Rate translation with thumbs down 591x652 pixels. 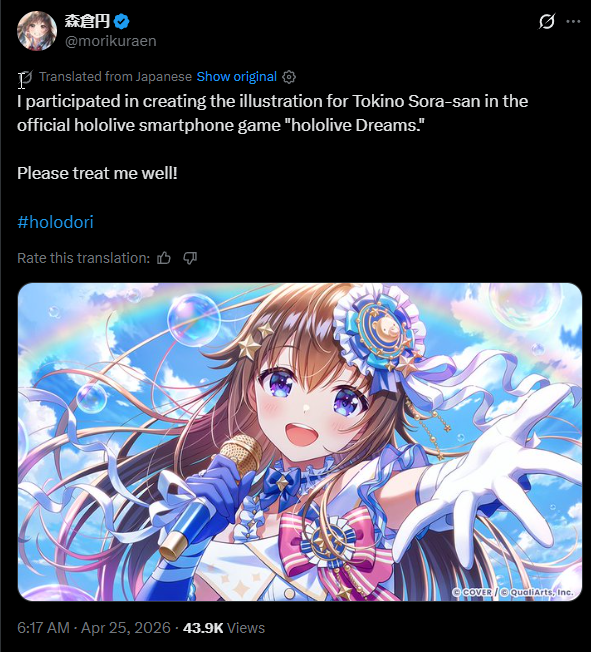point(190,258)
